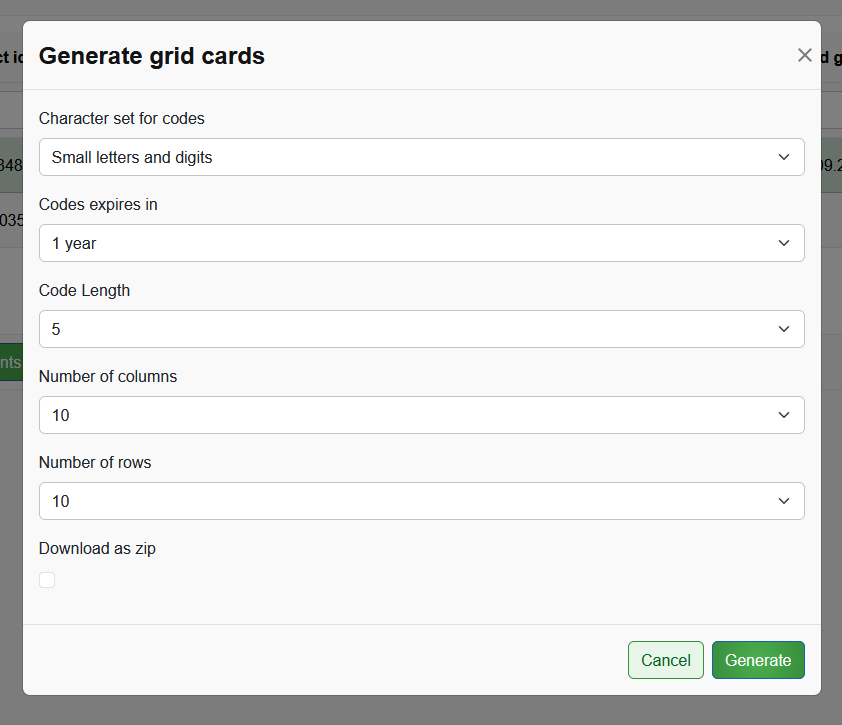Screen dimensions: 842x725
Task: Click the "1 year" expiration field
Action: 300,243
